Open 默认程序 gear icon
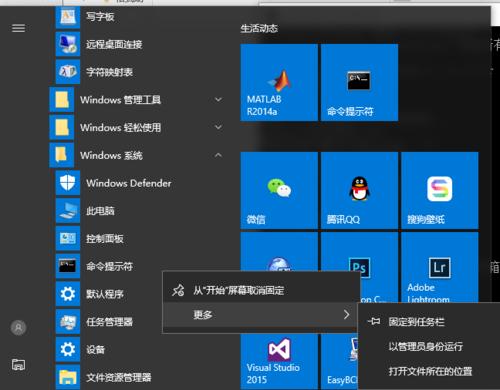 pyautogui.click(x=68, y=294)
